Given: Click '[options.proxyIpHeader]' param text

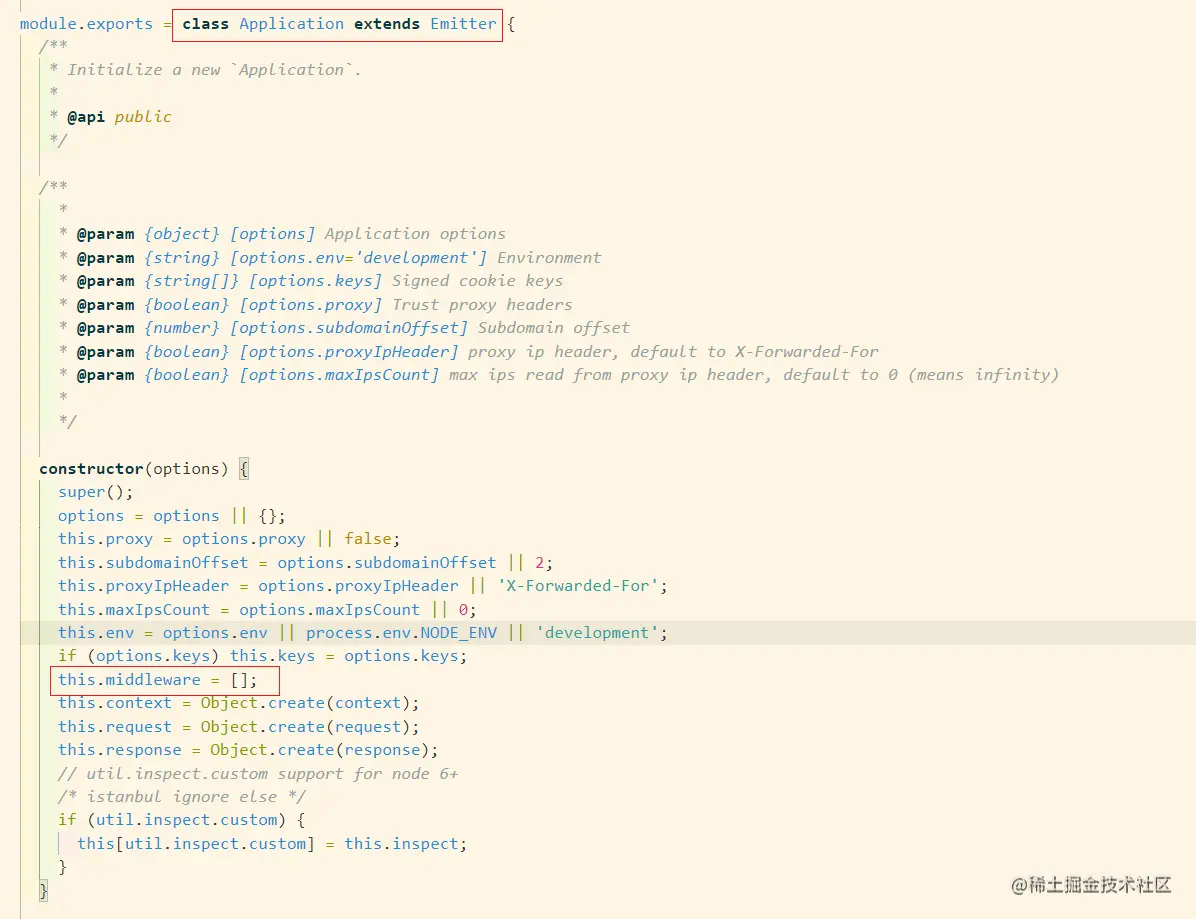Looking at the screenshot, I should click(349, 352).
